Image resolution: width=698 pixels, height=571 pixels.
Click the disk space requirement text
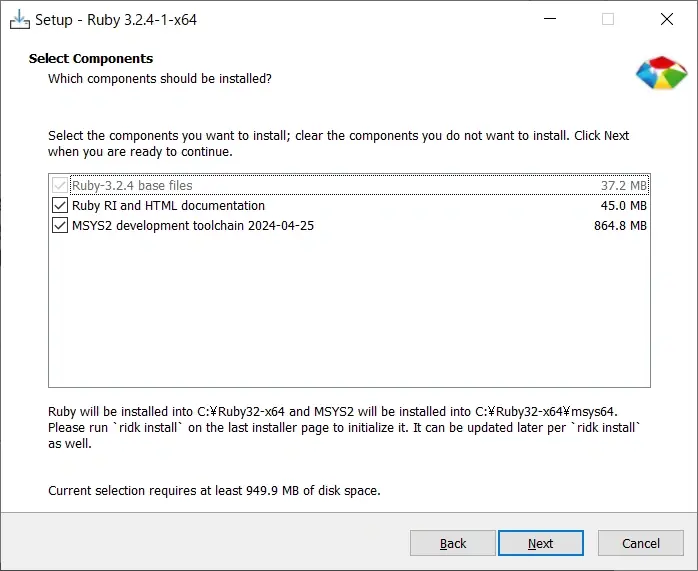(x=214, y=490)
